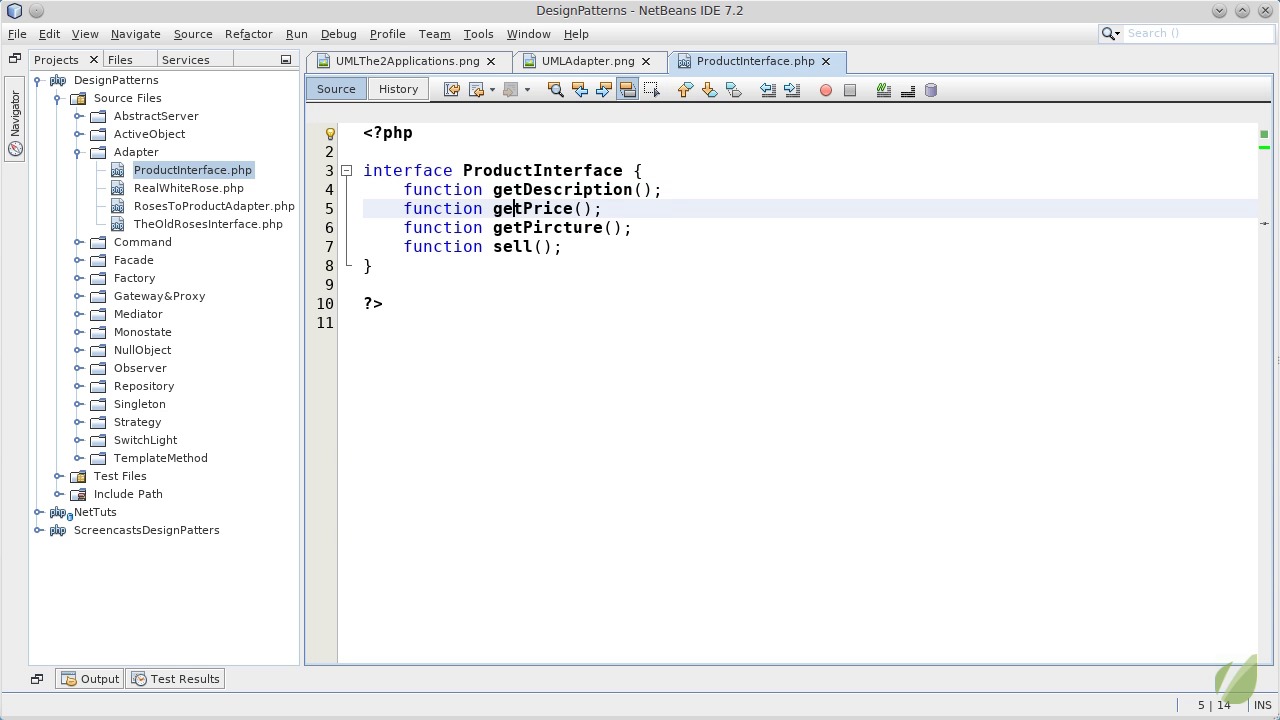The width and height of the screenshot is (1280, 720).
Task: Switch editor to History view
Action: (398, 89)
